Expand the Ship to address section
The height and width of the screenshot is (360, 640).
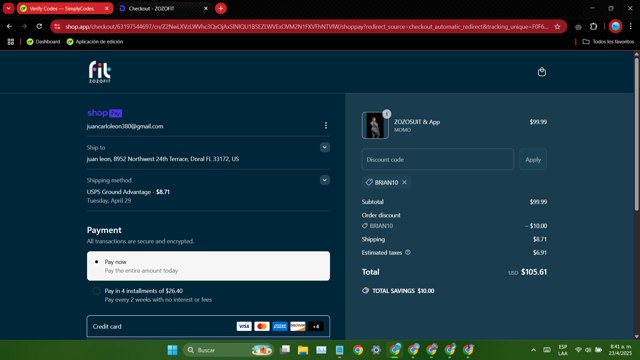pos(324,147)
